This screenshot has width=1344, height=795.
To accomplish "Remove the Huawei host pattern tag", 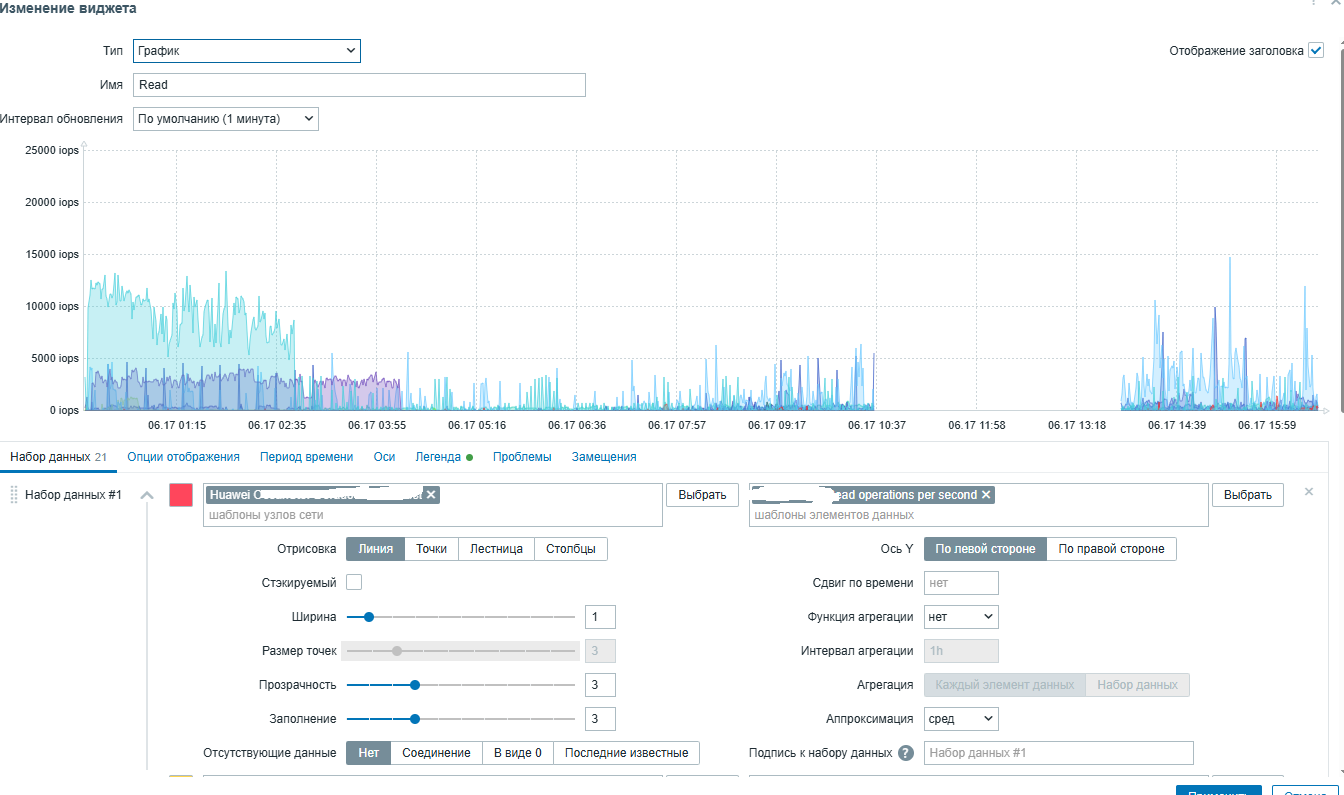I will click(x=431, y=494).
